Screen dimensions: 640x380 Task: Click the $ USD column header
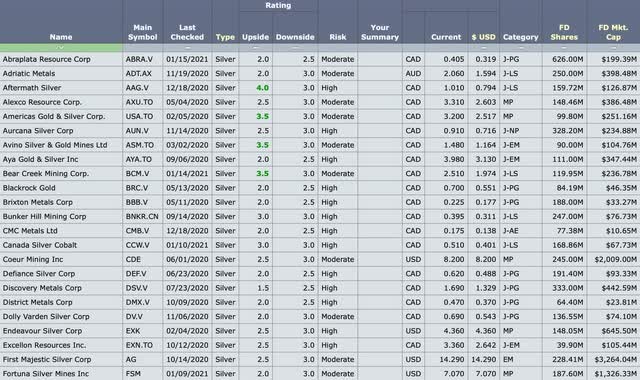[484, 37]
